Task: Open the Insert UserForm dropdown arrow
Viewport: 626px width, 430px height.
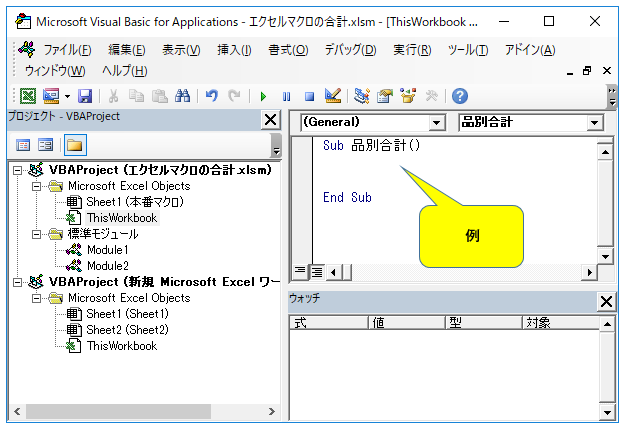Action: coord(67,96)
